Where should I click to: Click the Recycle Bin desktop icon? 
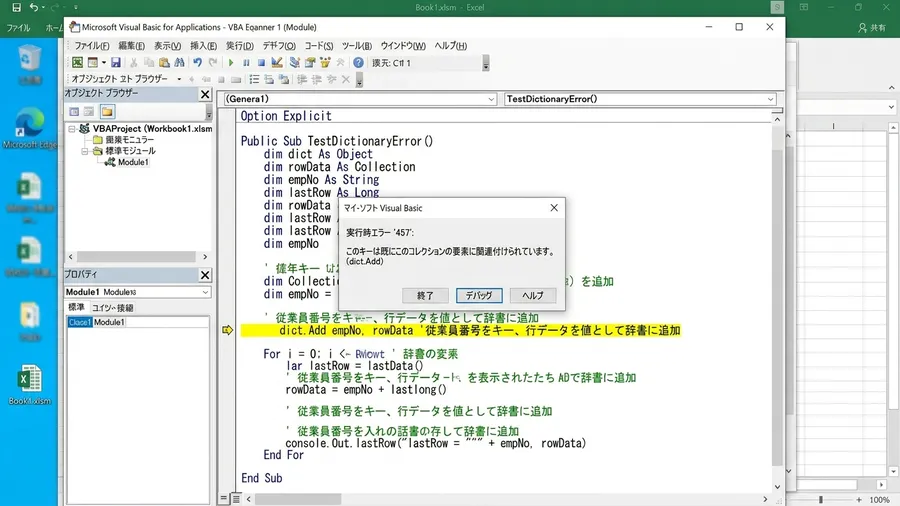tap(29, 65)
